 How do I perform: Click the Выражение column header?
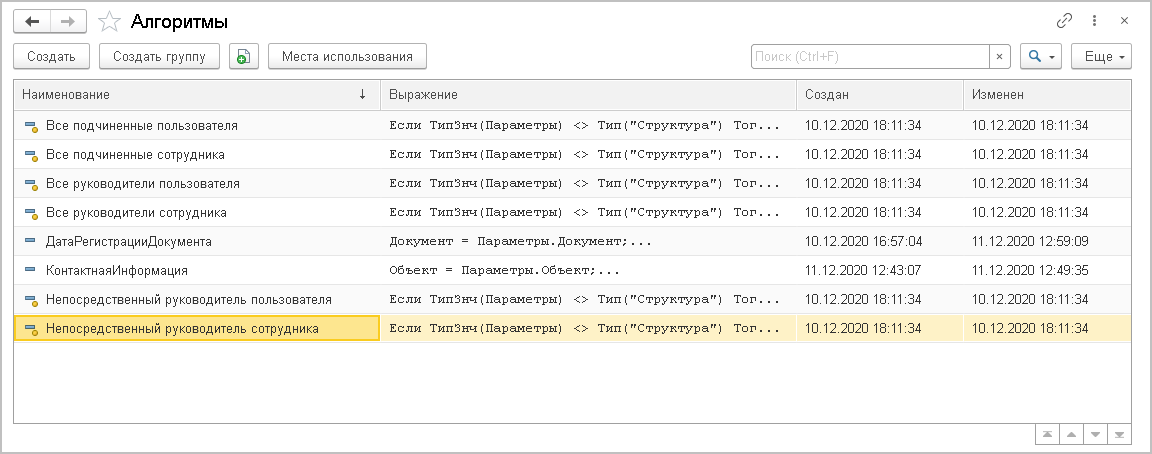tap(588, 94)
